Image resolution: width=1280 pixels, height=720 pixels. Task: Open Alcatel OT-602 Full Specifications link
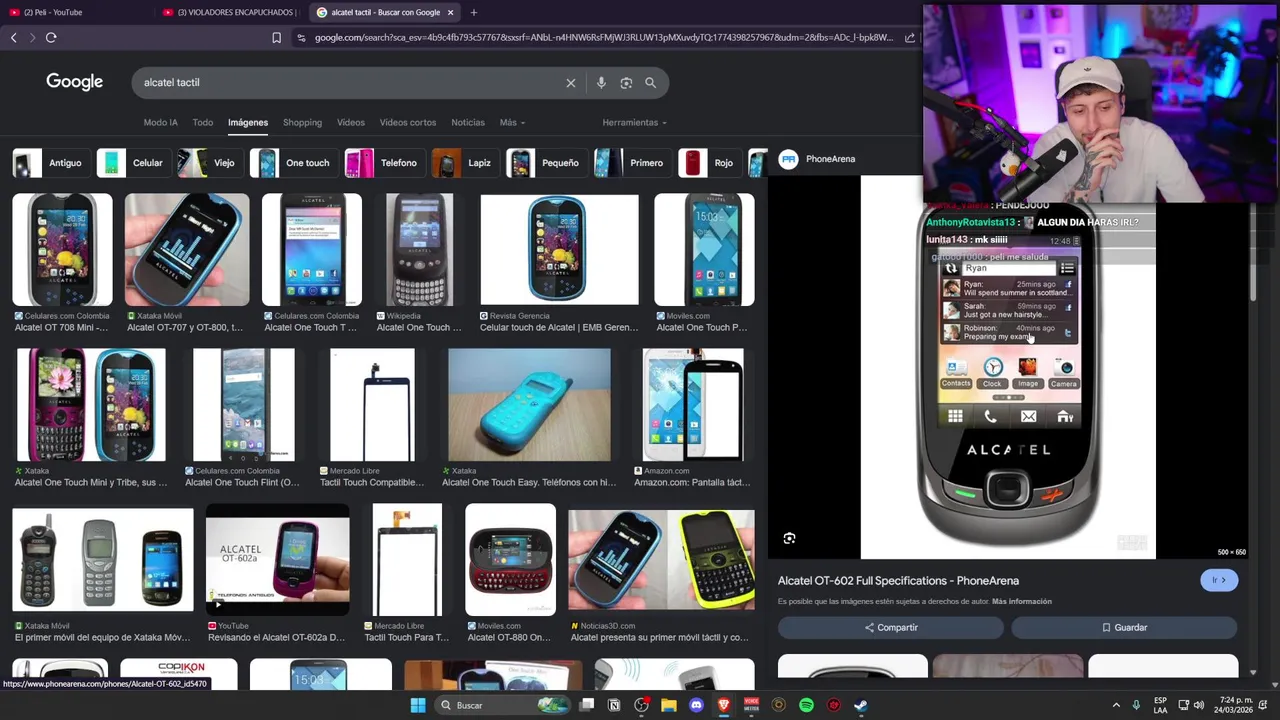point(898,580)
